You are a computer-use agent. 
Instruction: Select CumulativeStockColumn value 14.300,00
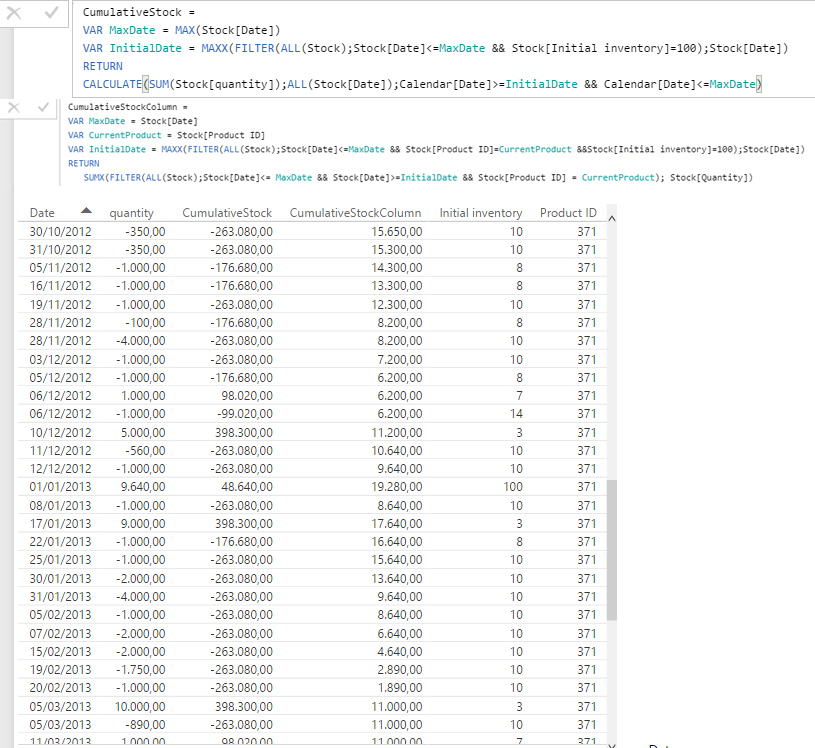tap(397, 268)
